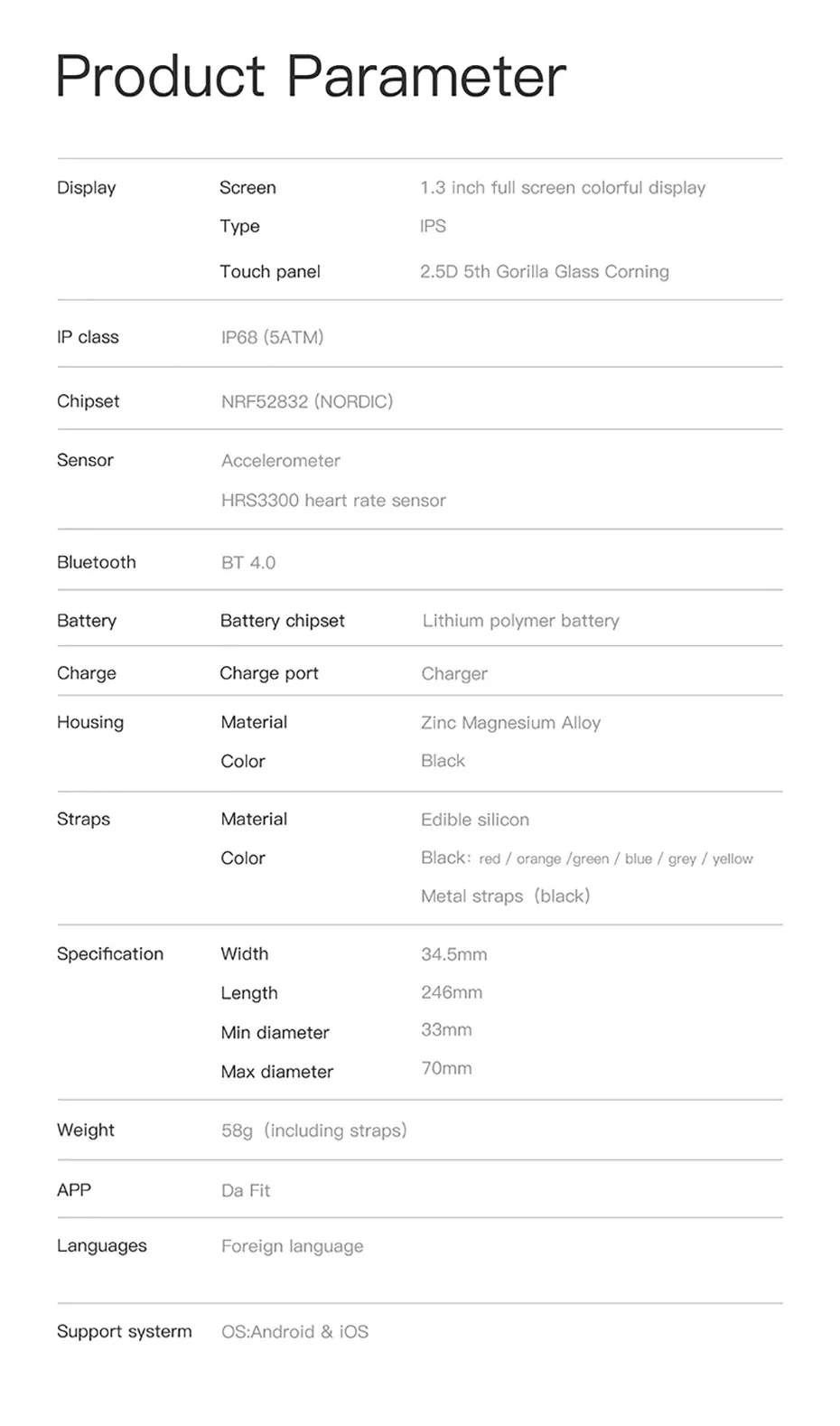Click the Charge port label
Screen dimensions: 840x1426
point(269,673)
